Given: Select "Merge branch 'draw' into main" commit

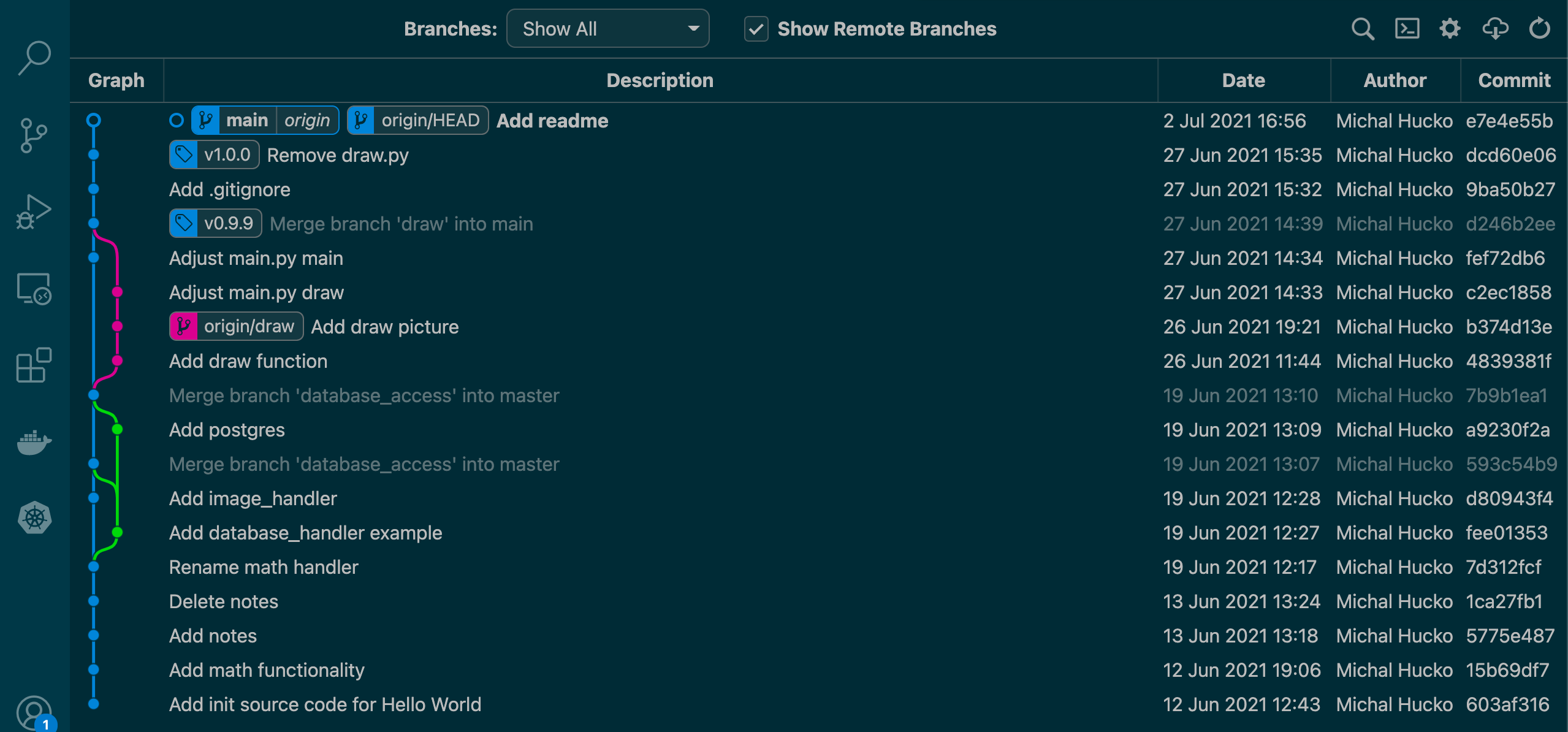Looking at the screenshot, I should (x=402, y=224).
